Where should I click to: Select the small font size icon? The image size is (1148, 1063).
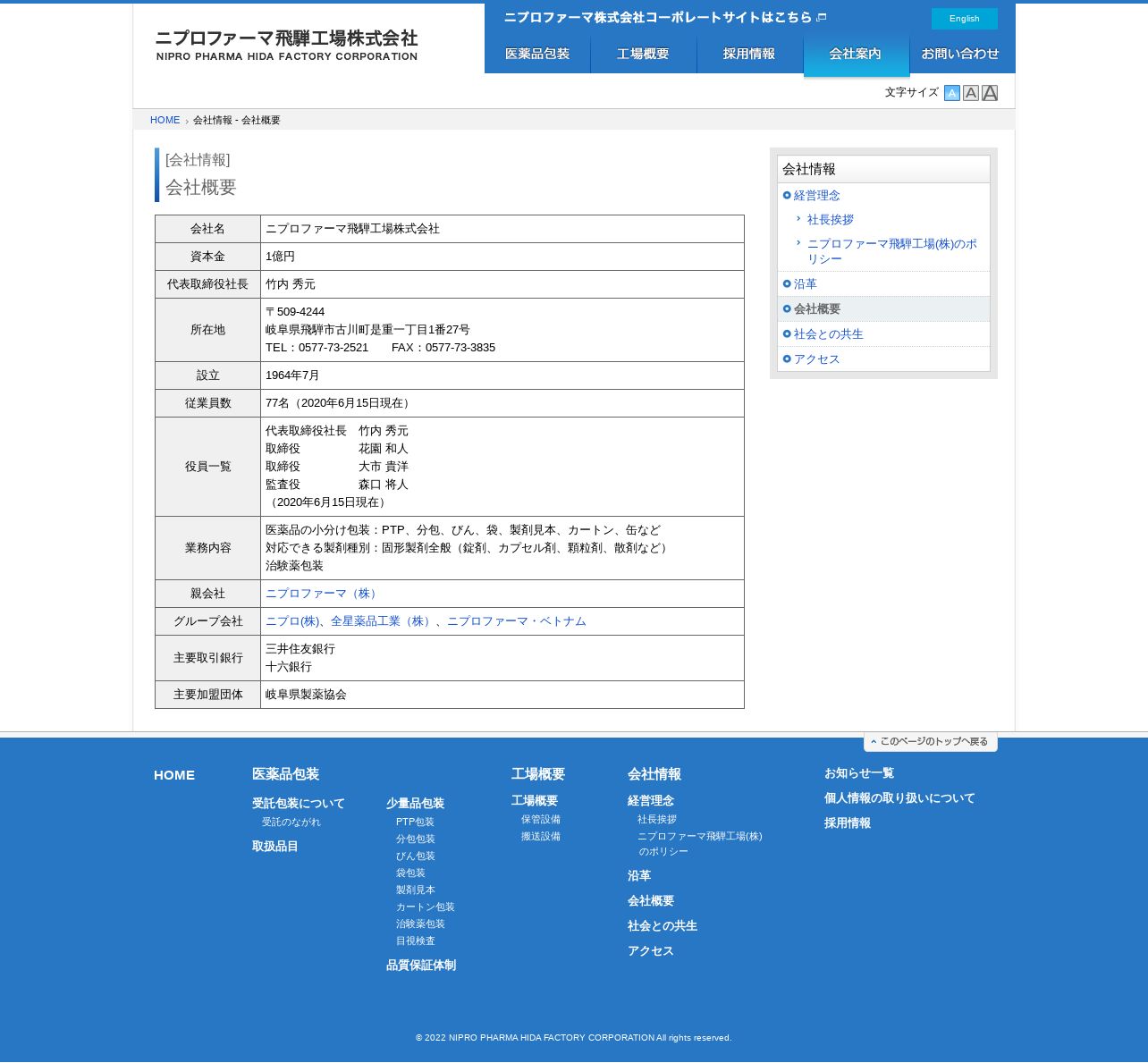click(x=952, y=93)
